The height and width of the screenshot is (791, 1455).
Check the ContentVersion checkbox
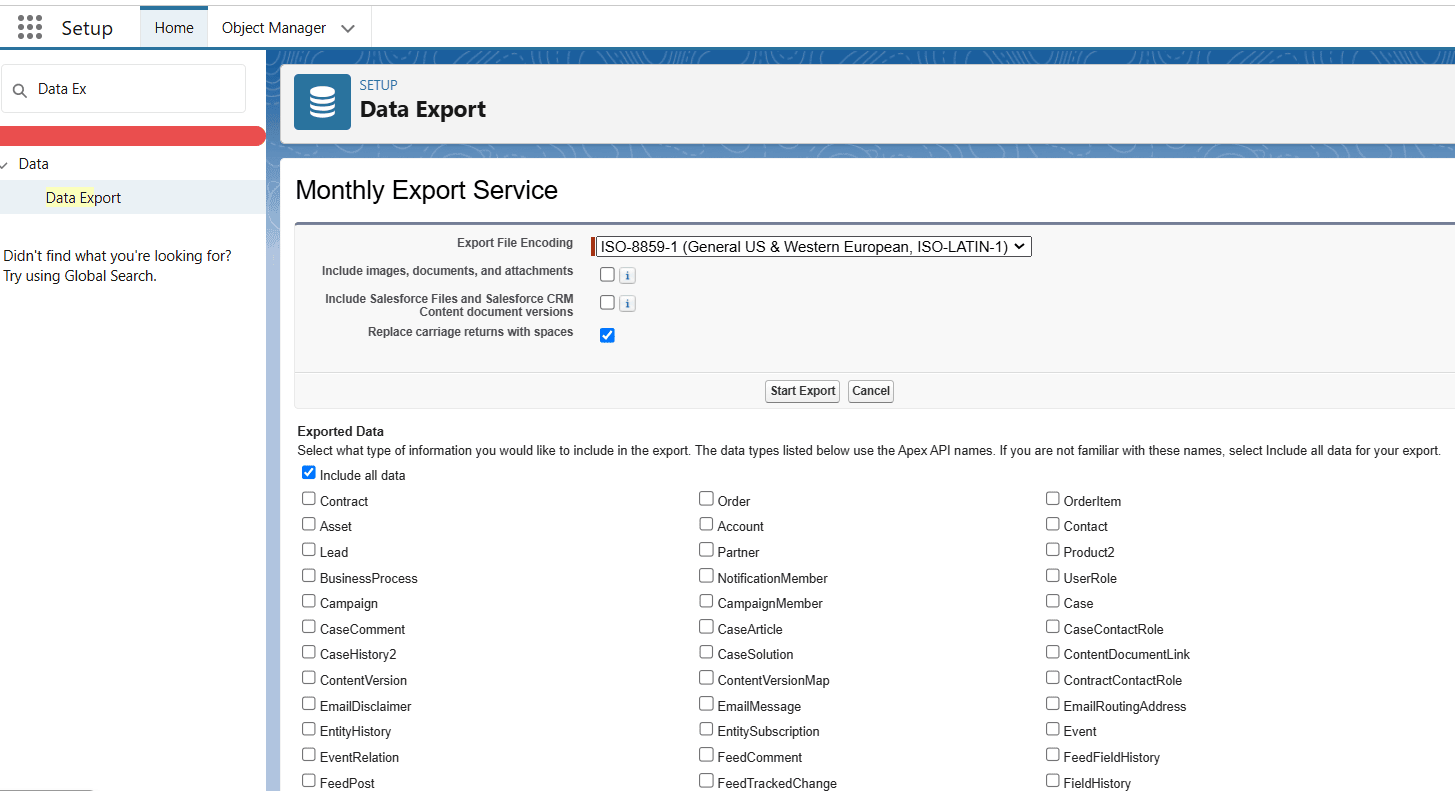[x=309, y=677]
